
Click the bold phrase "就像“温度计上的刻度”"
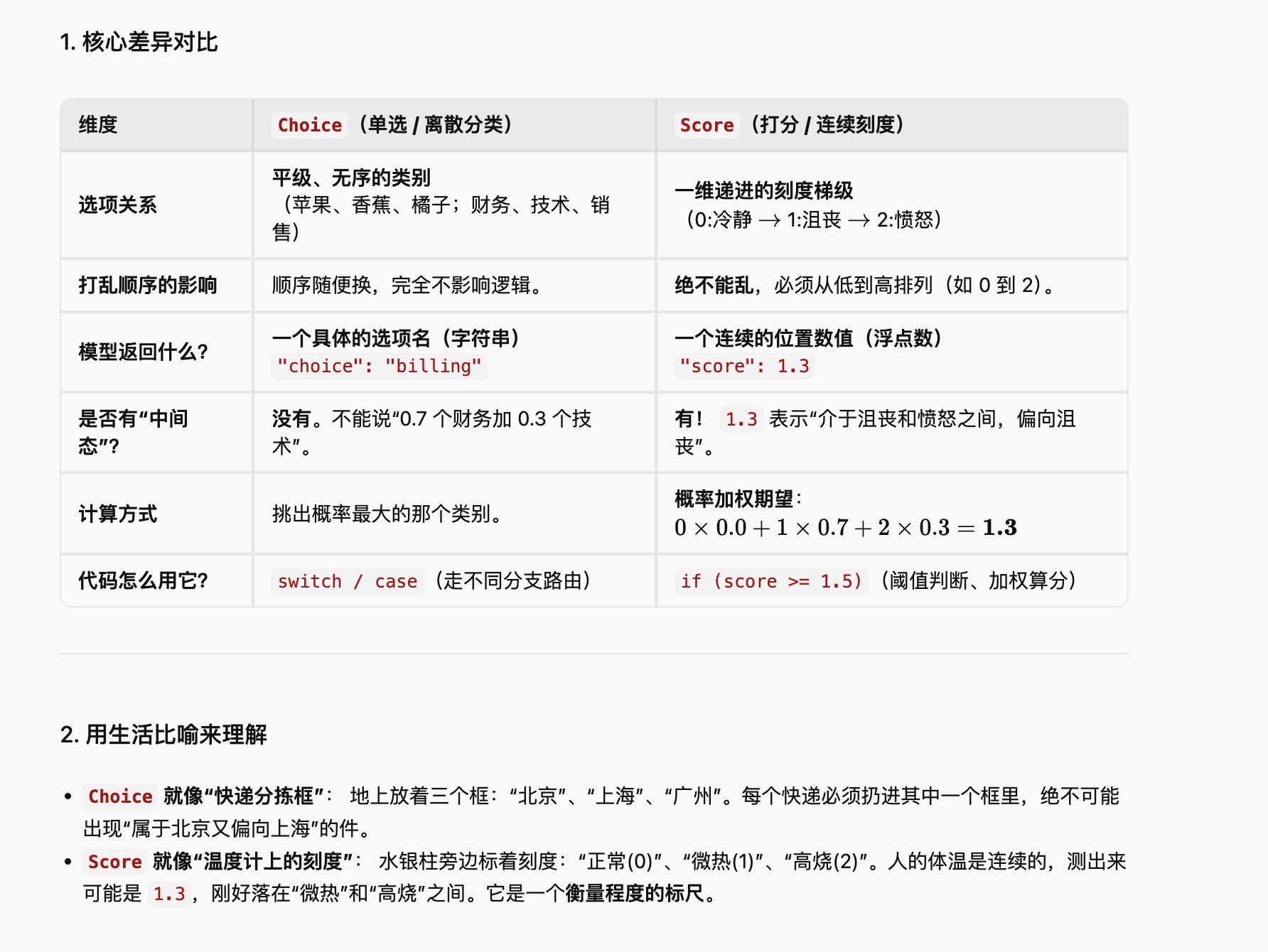pyautogui.click(x=253, y=861)
